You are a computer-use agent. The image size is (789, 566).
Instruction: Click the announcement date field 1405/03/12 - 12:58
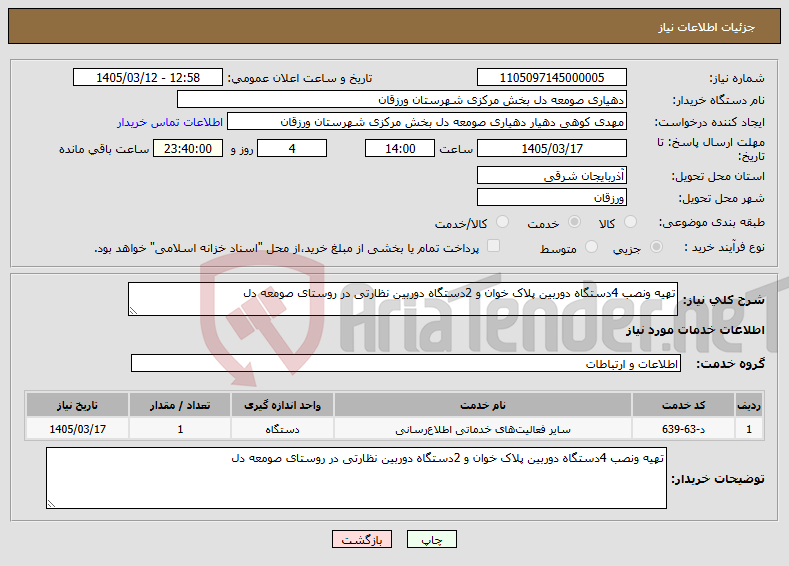click(148, 77)
